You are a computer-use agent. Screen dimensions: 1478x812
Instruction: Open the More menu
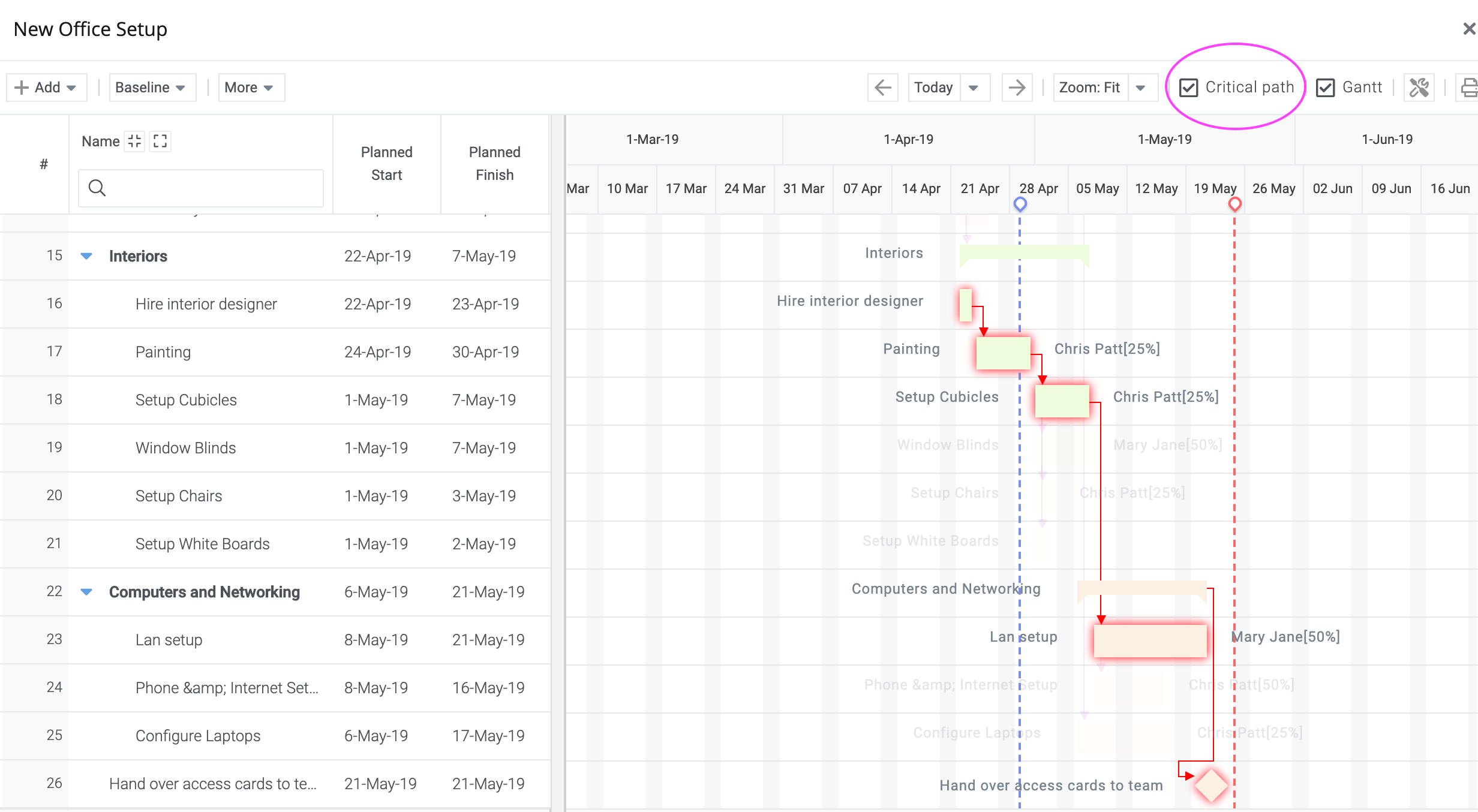point(250,87)
